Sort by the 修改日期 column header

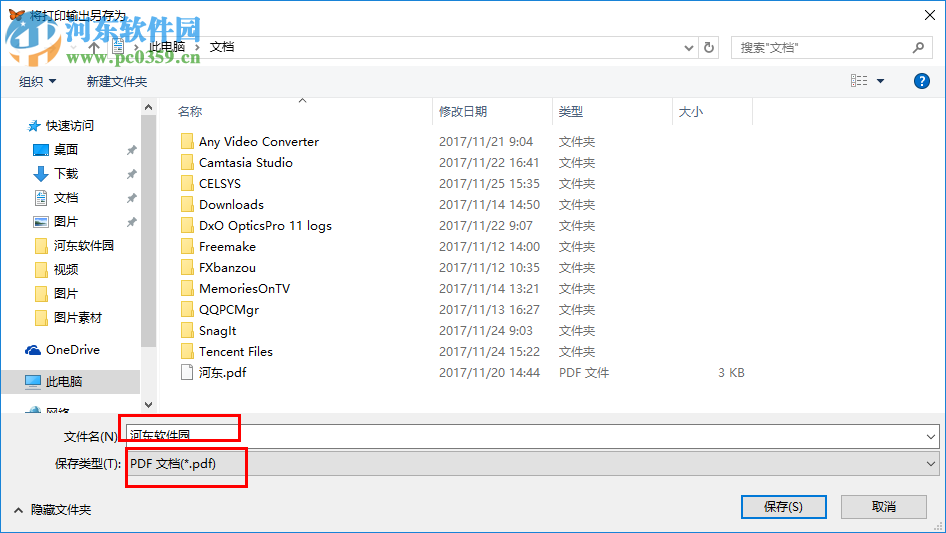tap(463, 111)
